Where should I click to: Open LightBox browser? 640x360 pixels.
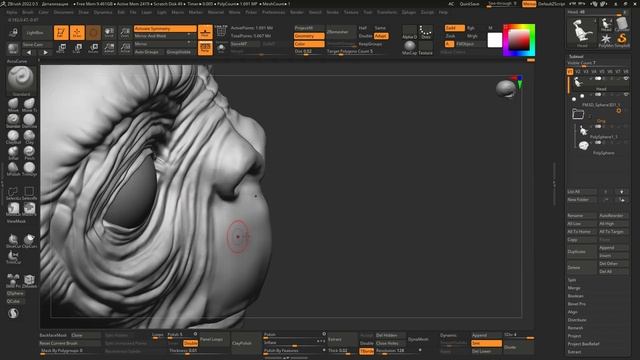(x=37, y=33)
